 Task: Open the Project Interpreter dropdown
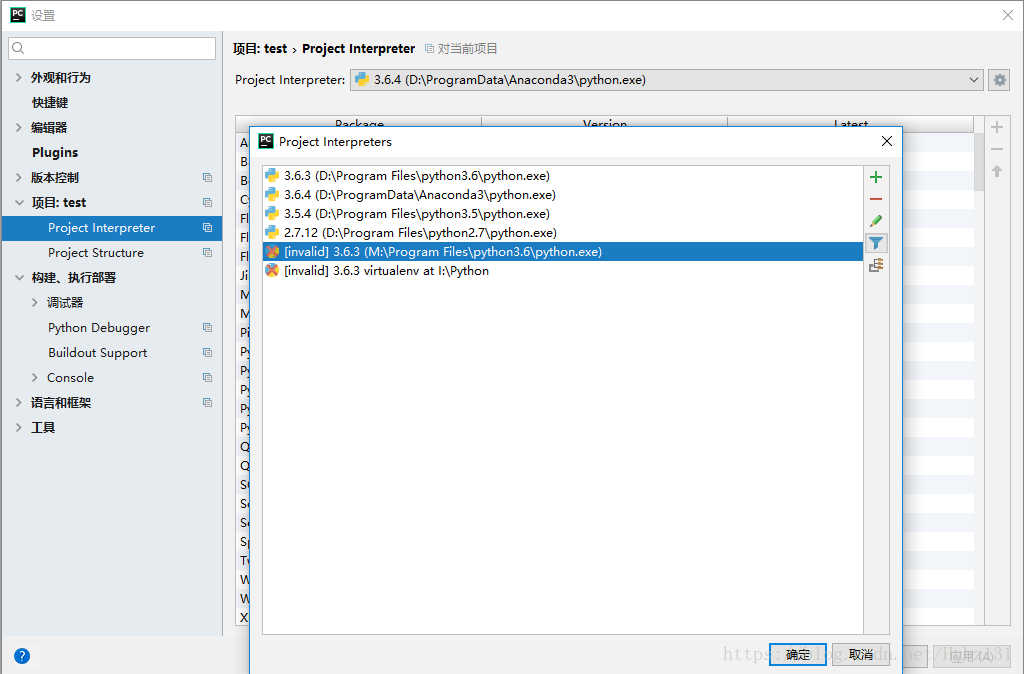click(667, 80)
